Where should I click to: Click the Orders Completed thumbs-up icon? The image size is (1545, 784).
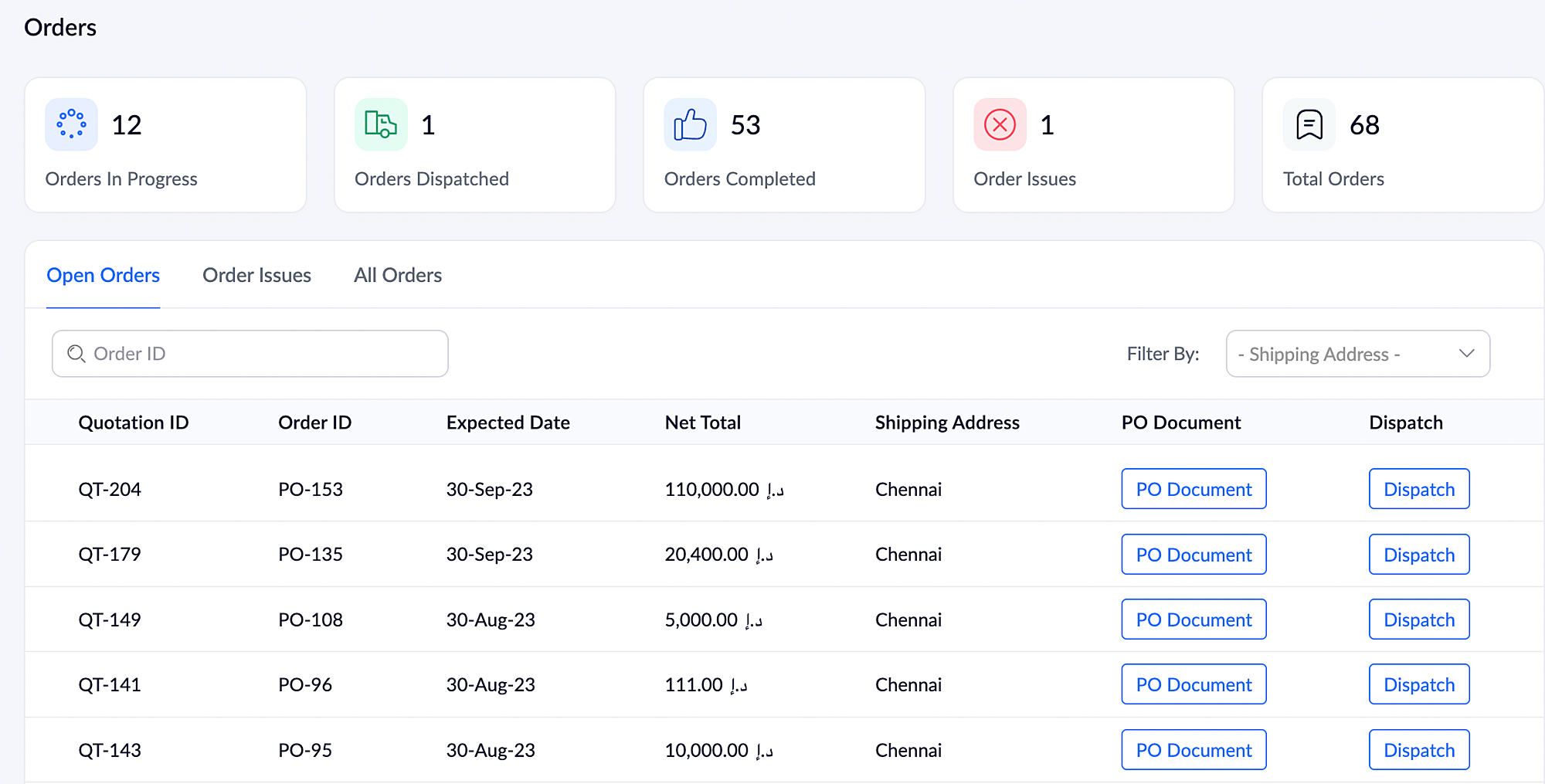(x=690, y=124)
